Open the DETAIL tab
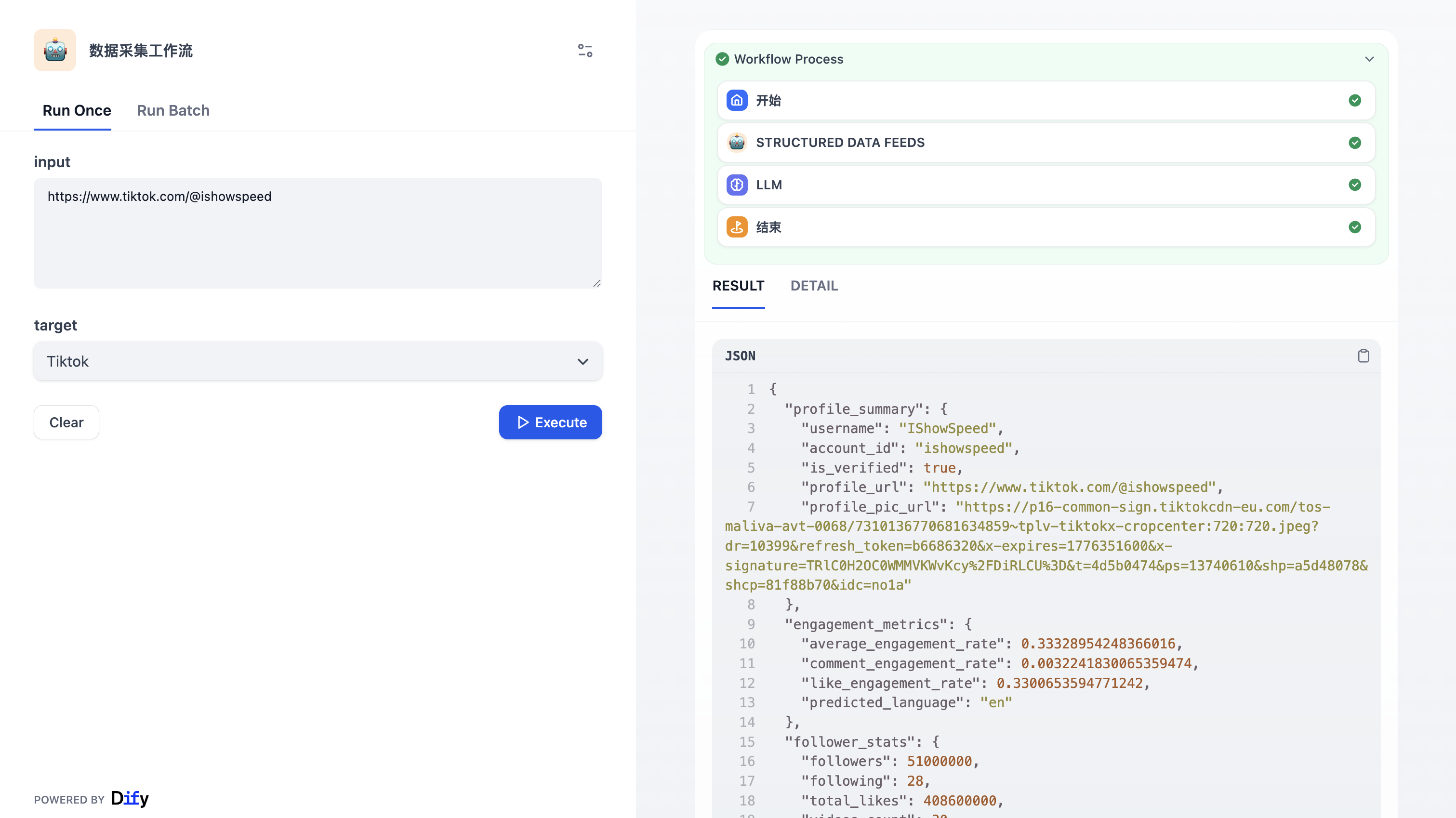The image size is (1456, 818). pyautogui.click(x=813, y=286)
